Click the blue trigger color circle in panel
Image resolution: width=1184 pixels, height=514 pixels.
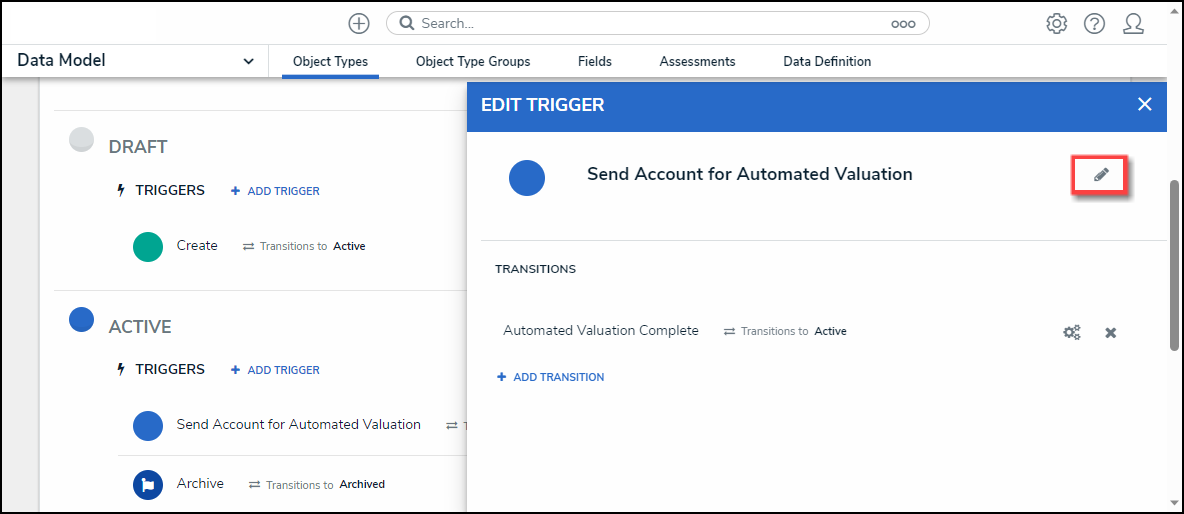point(527,178)
